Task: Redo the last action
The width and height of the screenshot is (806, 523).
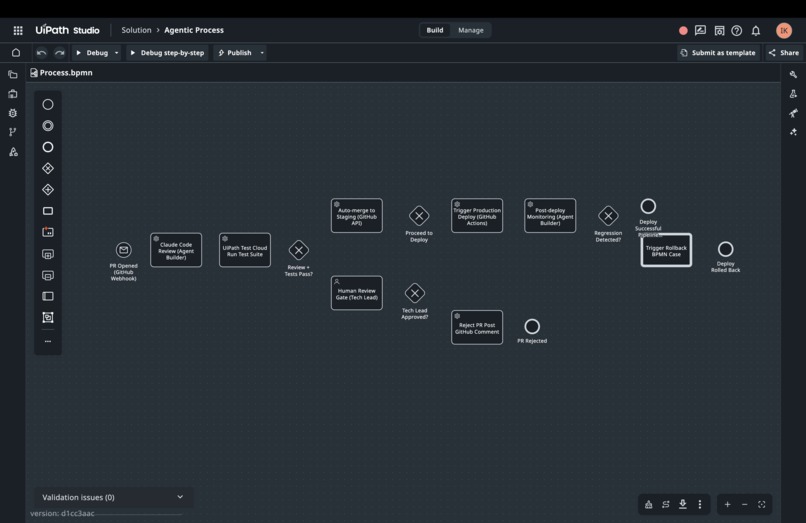Action: (x=60, y=52)
